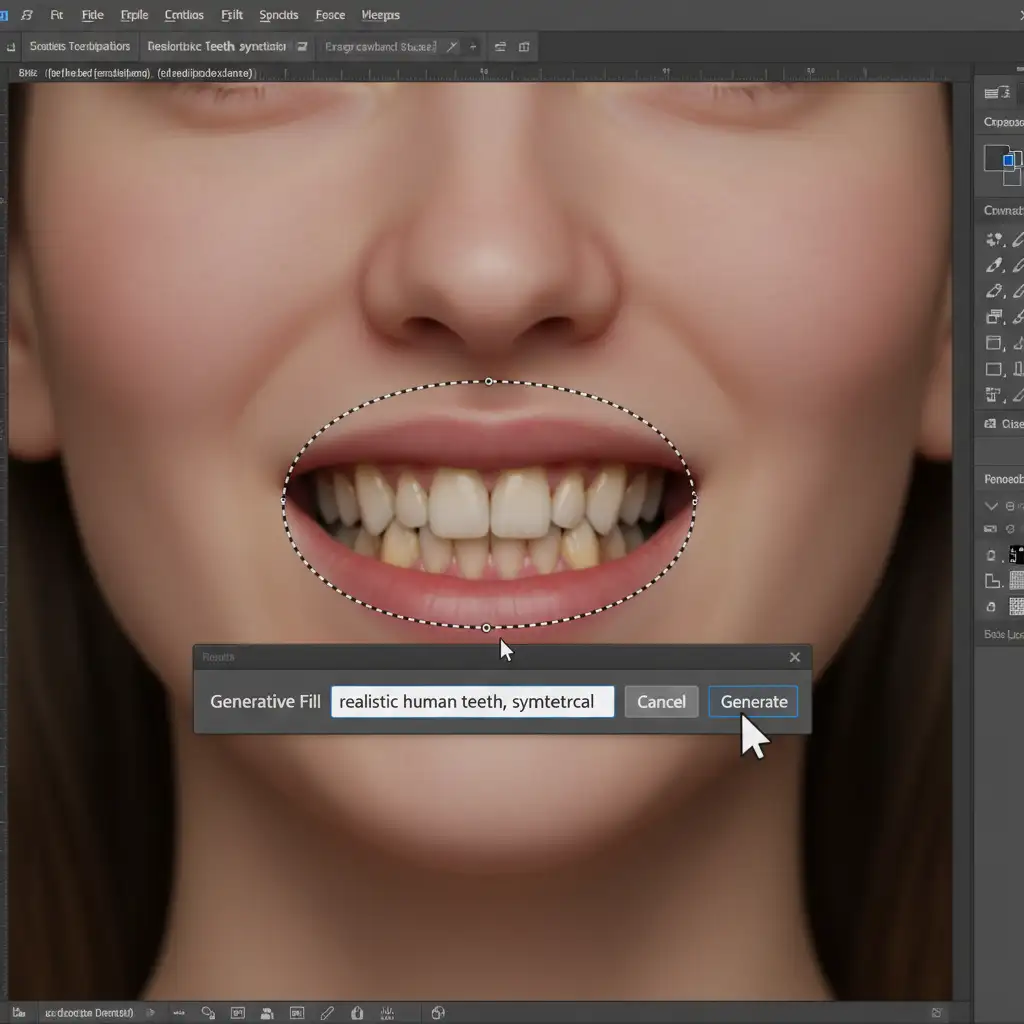This screenshot has height=1024, width=1024.
Task: Select the brush tool in right panel
Action: point(994,264)
